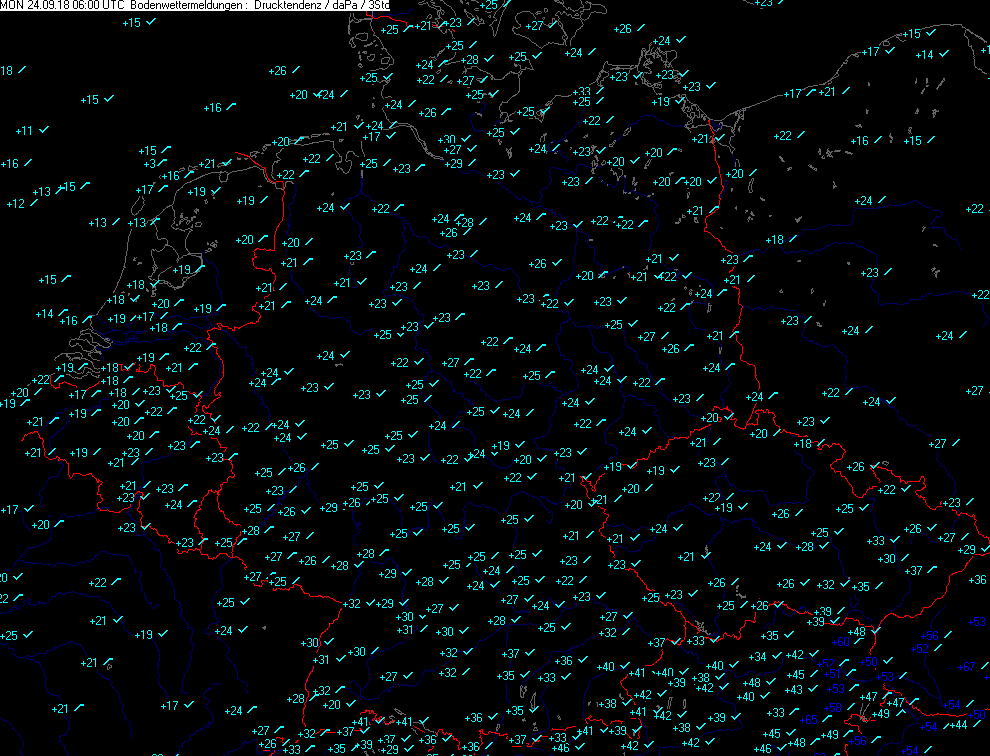Select the +11 pressure reading

25,131
